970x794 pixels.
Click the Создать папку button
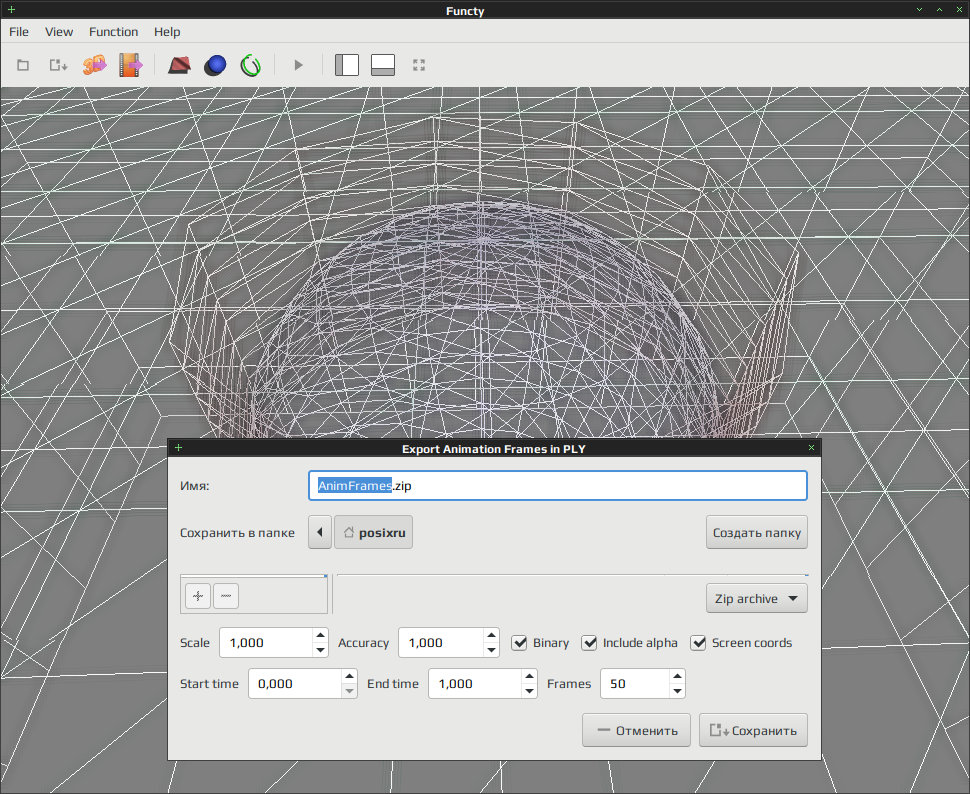[757, 532]
